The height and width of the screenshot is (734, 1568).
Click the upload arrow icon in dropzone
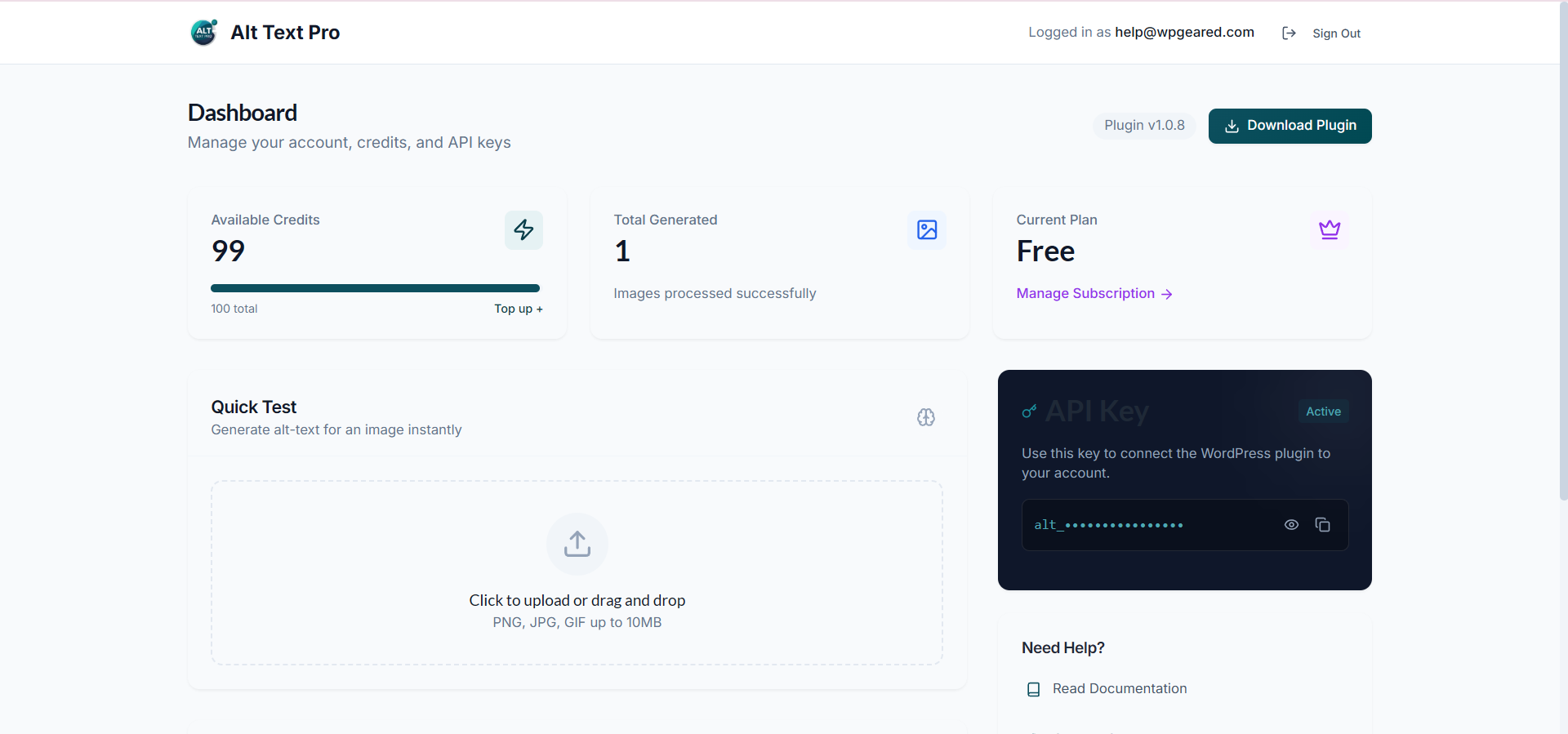577,544
